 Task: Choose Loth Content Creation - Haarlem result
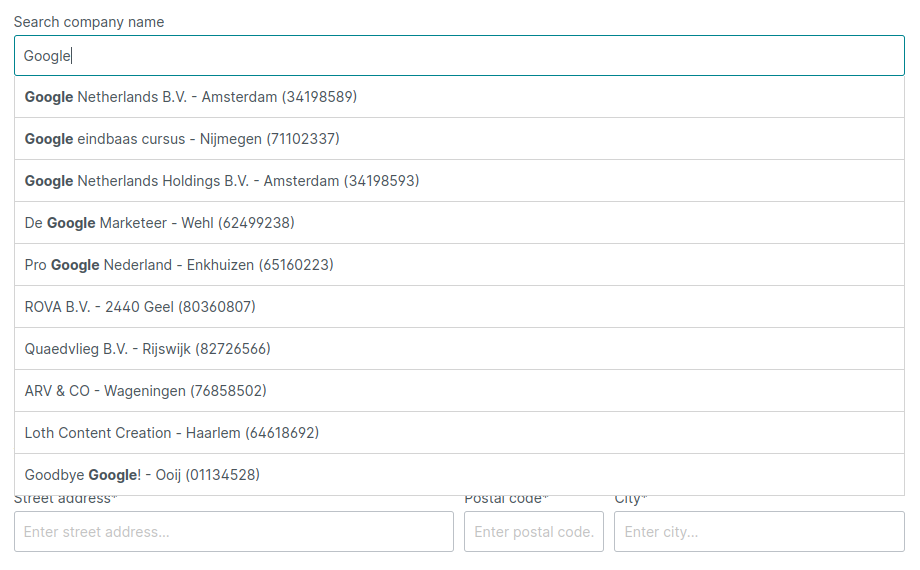pos(459,433)
